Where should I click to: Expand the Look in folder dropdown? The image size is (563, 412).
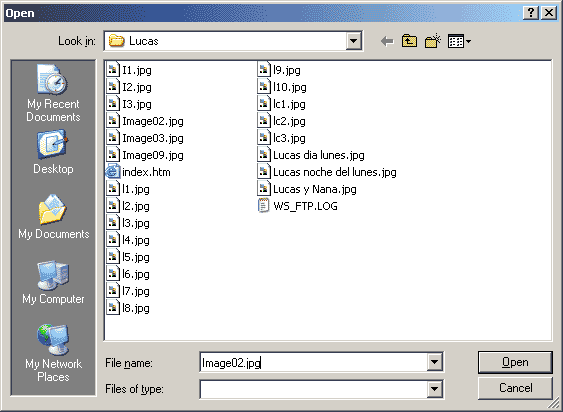tap(353, 41)
